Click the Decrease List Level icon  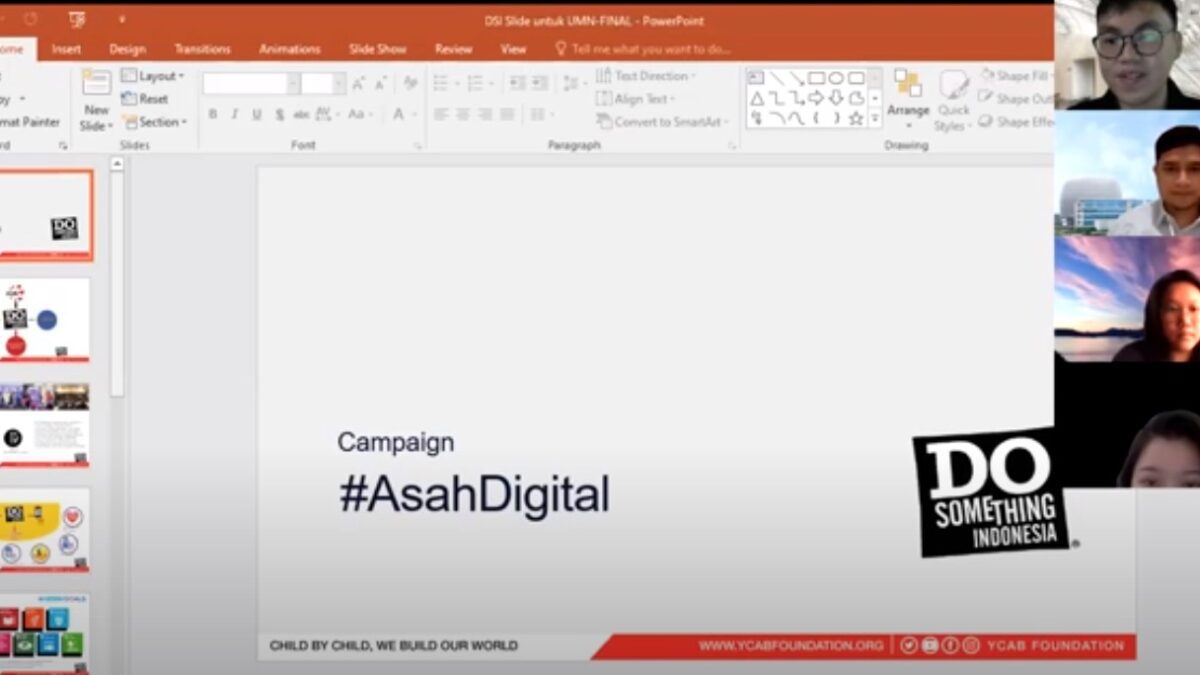[x=516, y=84]
